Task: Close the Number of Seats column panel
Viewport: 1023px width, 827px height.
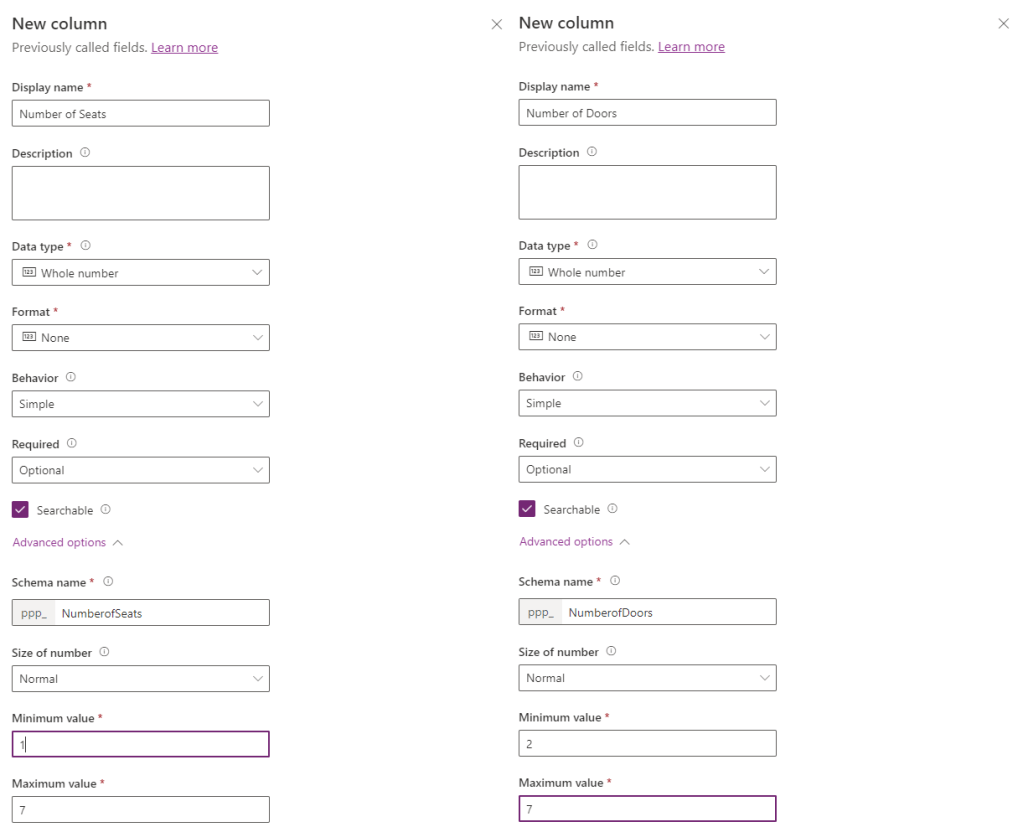Action: (x=497, y=24)
